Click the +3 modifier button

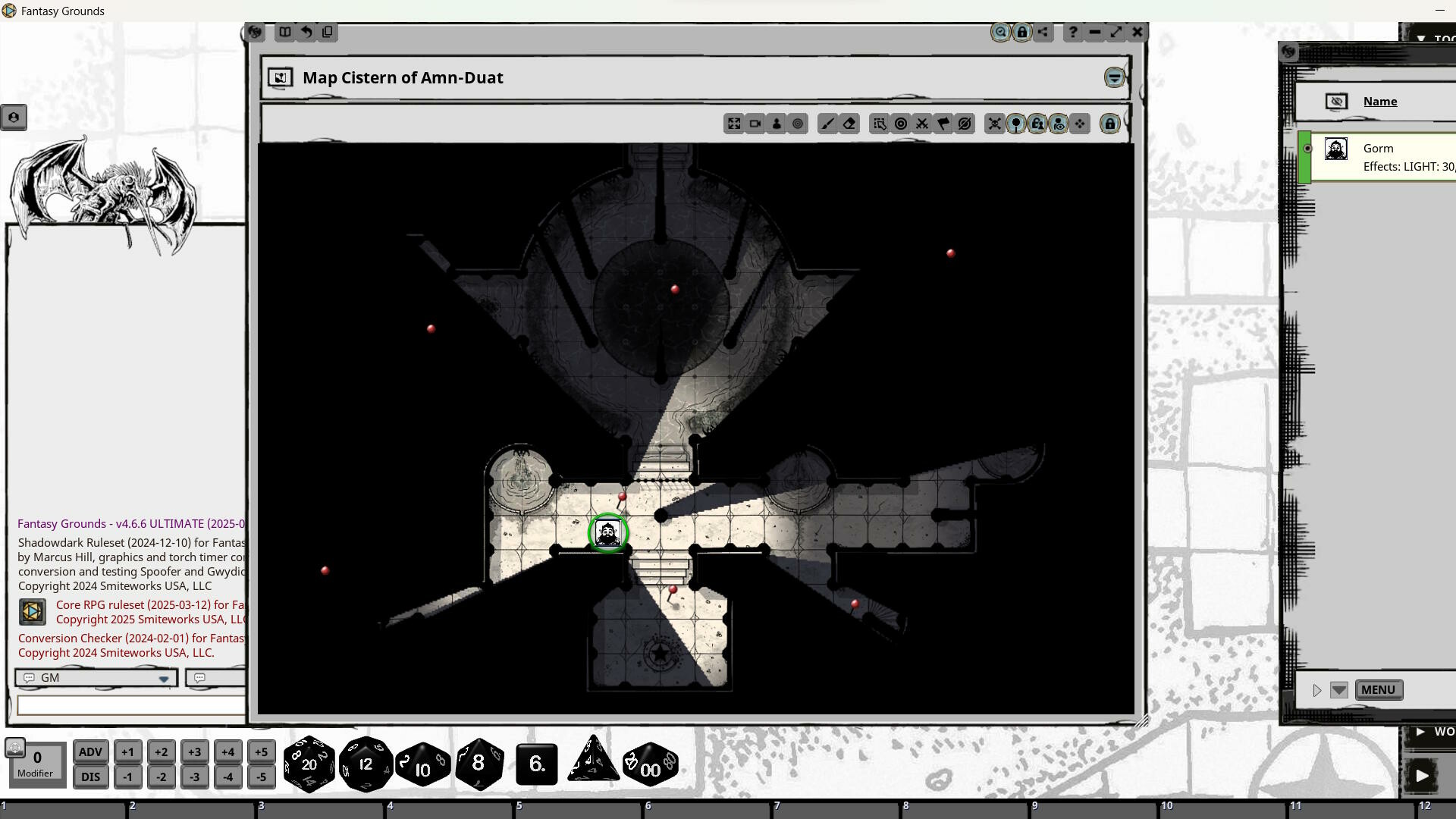[194, 752]
